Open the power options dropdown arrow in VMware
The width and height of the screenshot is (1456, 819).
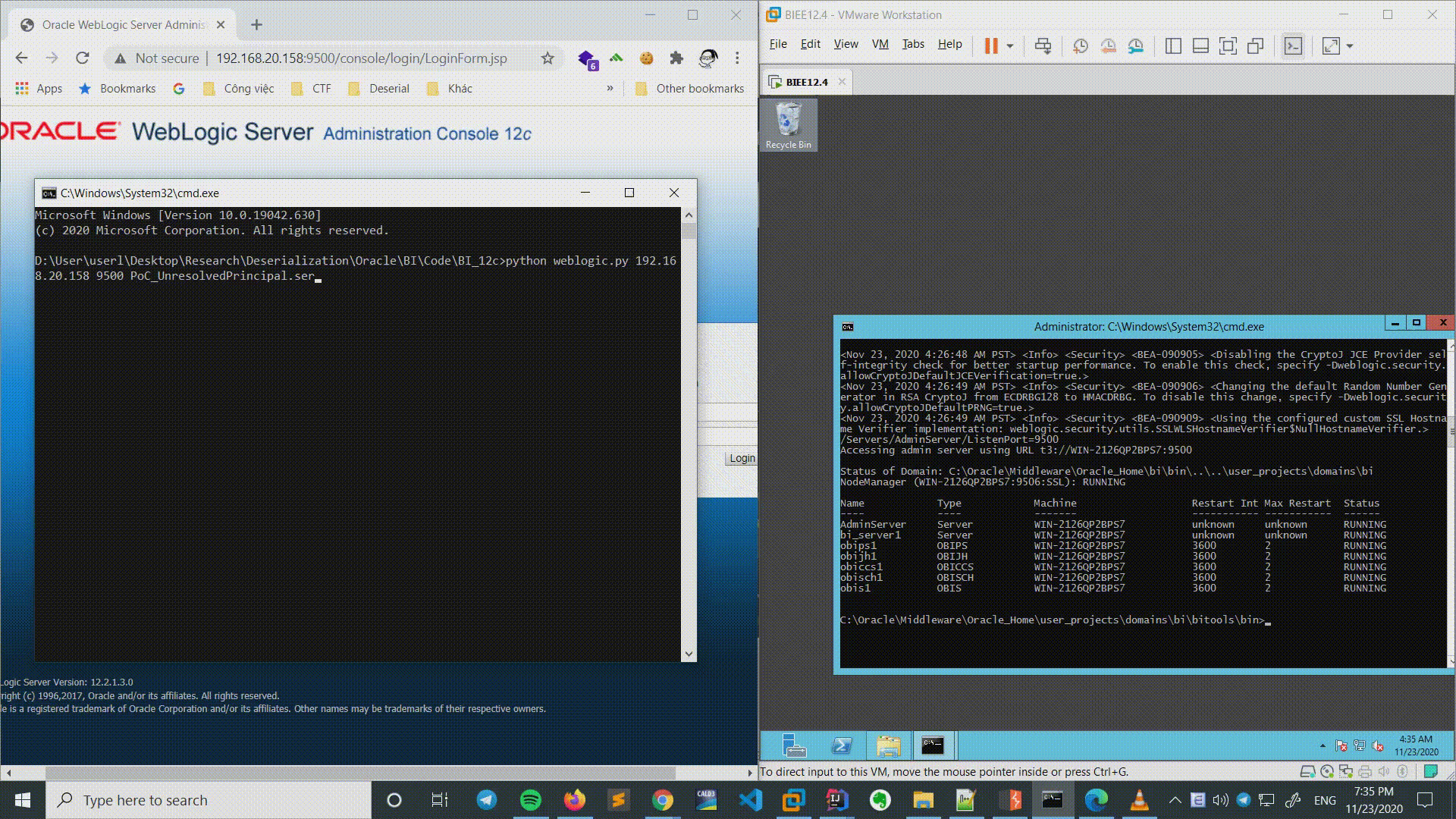point(1010,46)
